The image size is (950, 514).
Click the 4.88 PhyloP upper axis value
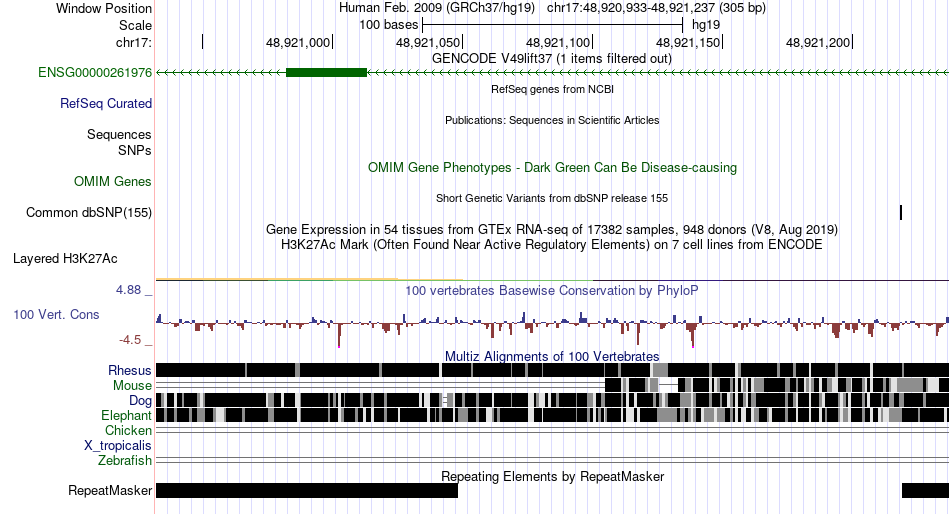tap(128, 290)
